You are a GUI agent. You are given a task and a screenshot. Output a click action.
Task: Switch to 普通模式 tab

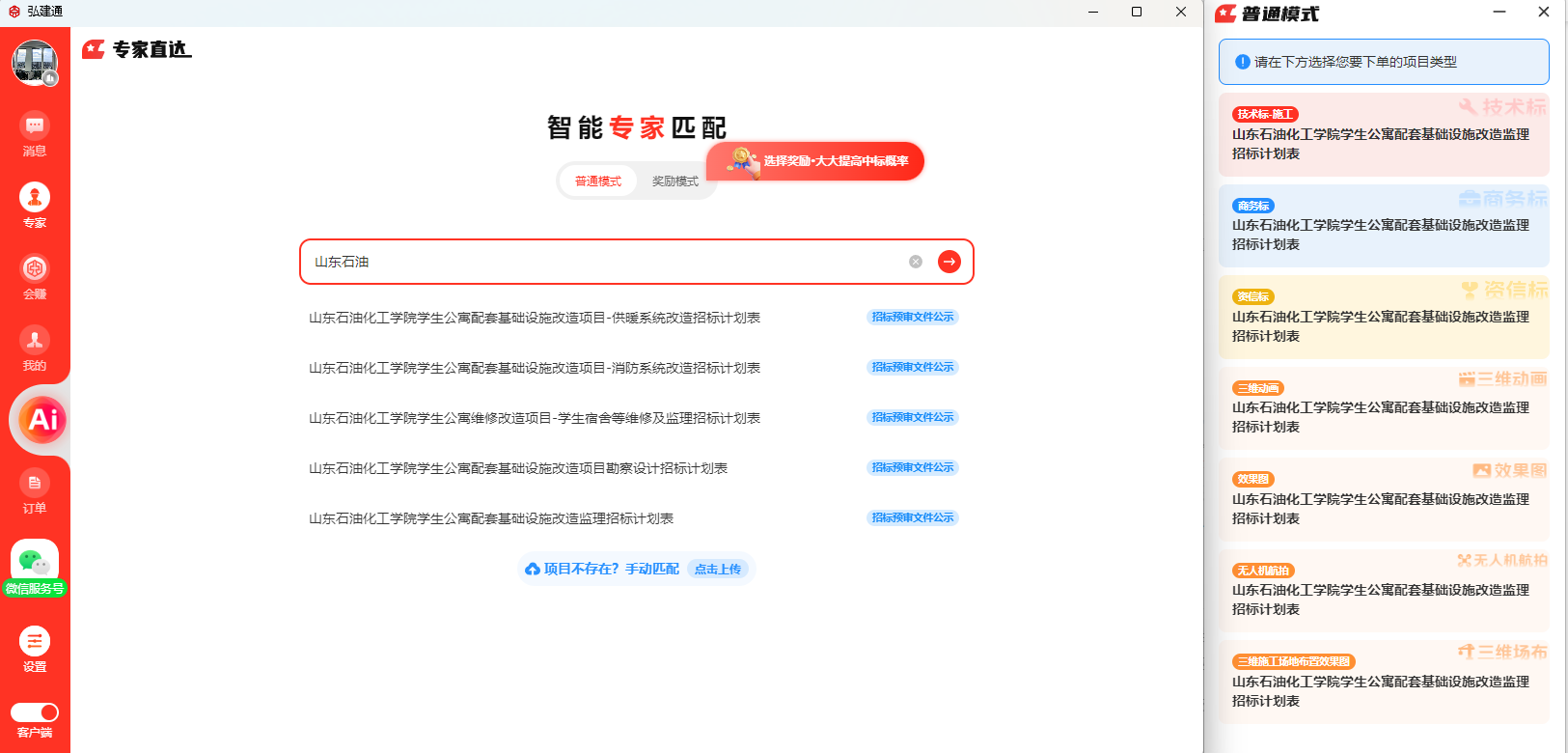click(598, 181)
